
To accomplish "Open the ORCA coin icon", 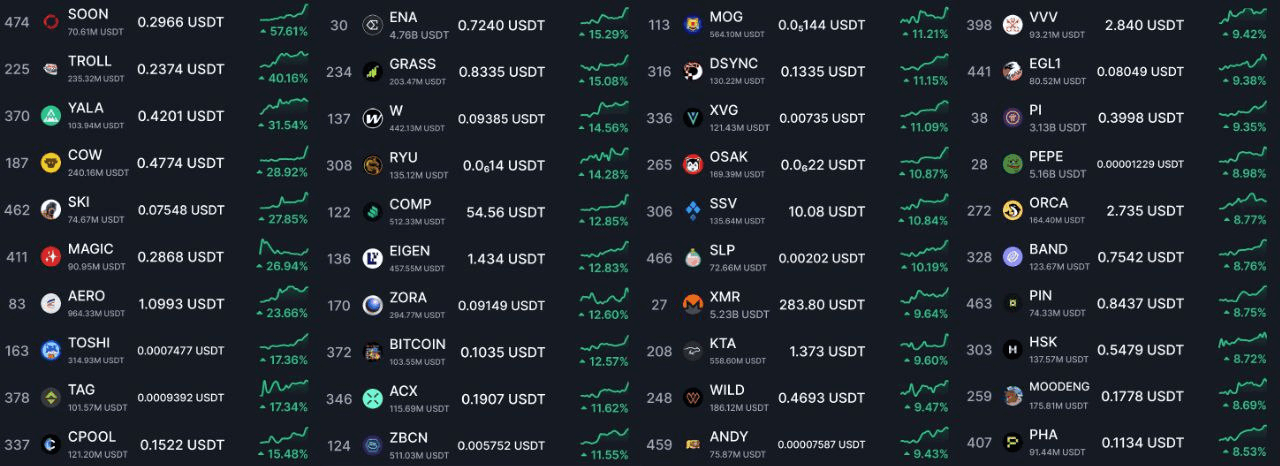I will [x=1013, y=210].
